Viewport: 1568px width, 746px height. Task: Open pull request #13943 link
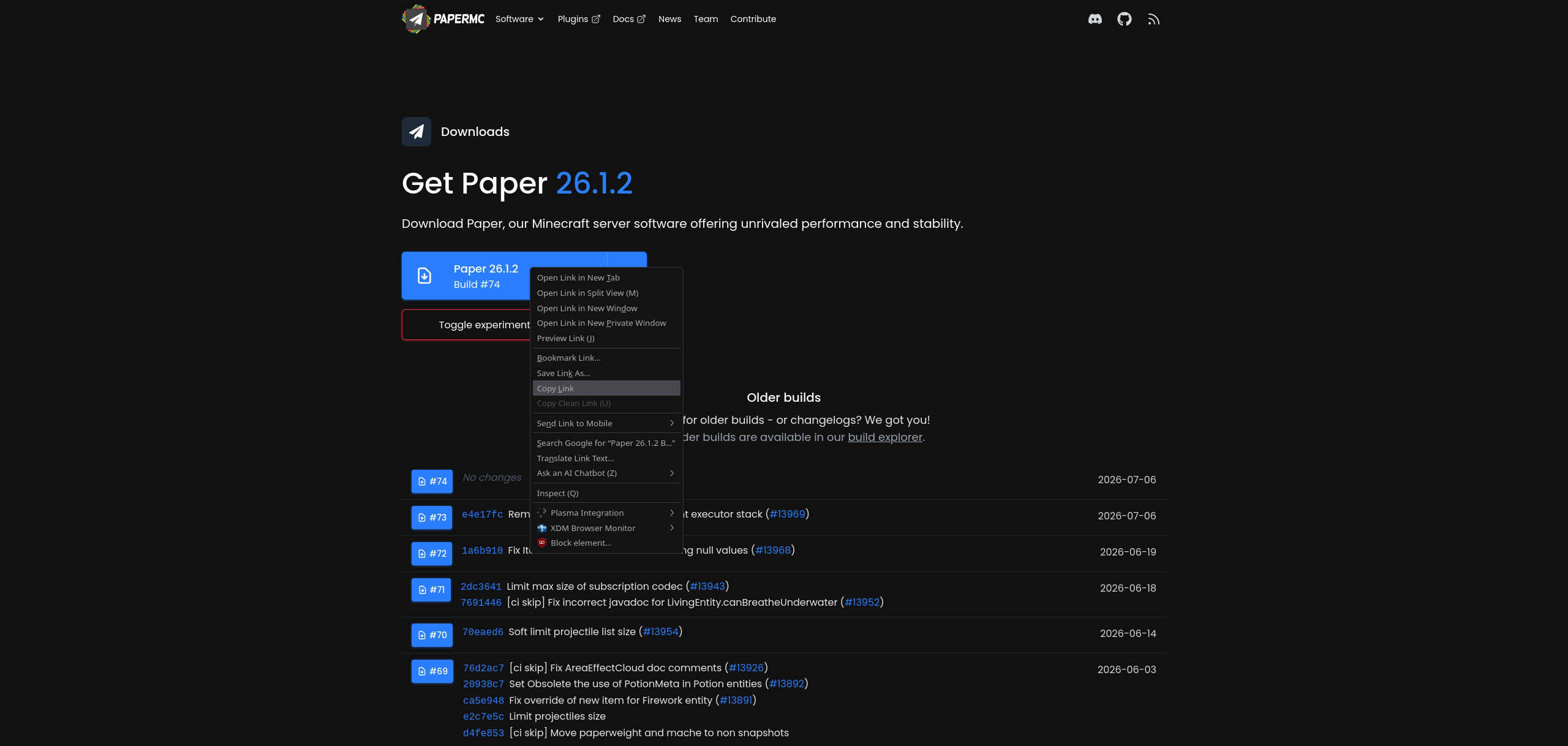click(707, 586)
